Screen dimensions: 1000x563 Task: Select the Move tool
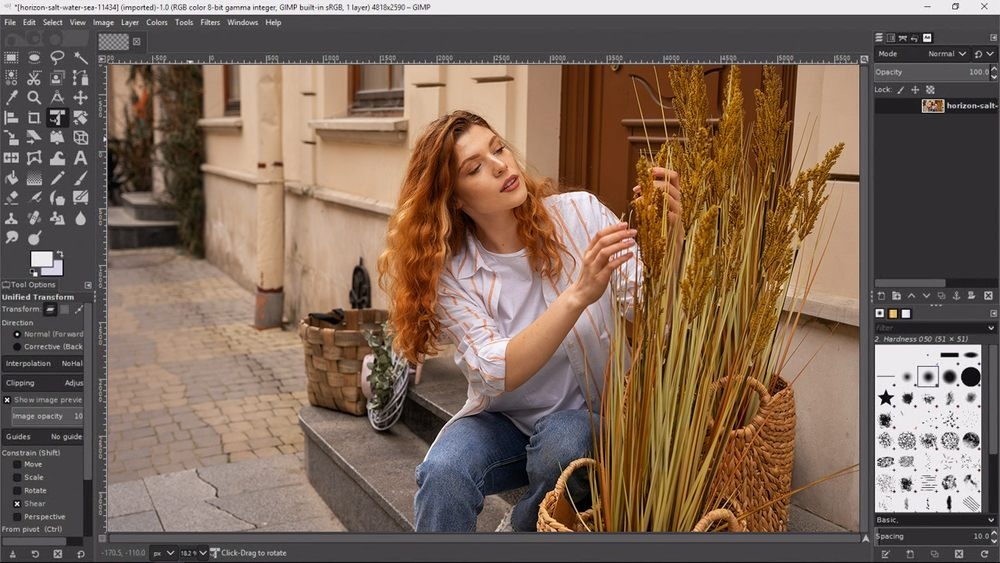pos(80,97)
